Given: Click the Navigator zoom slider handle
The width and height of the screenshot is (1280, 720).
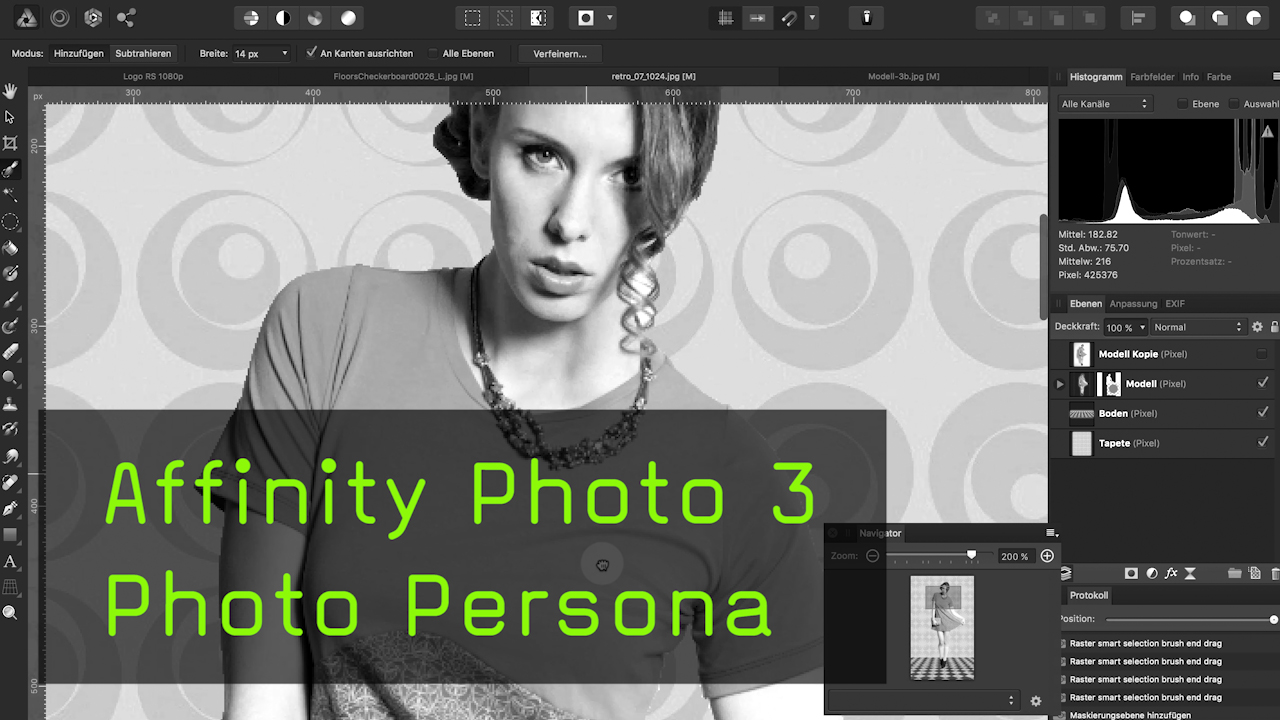Looking at the screenshot, I should 971,555.
